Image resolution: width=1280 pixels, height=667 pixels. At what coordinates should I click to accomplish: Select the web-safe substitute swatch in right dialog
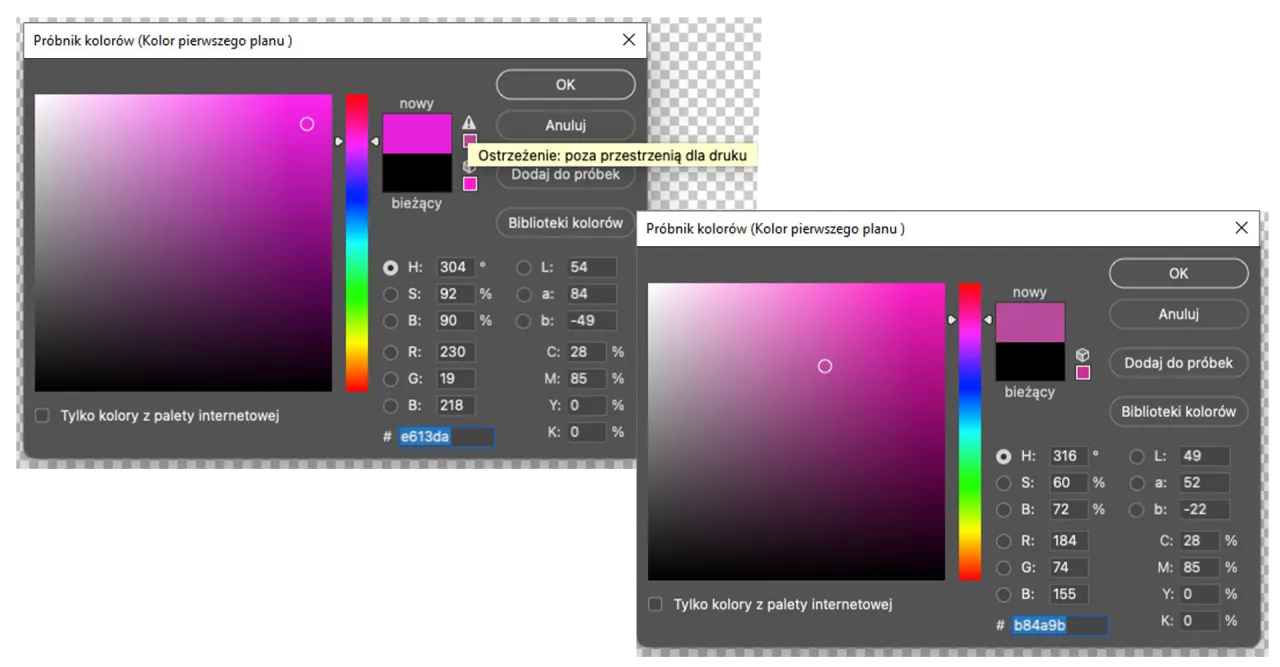point(1082,372)
